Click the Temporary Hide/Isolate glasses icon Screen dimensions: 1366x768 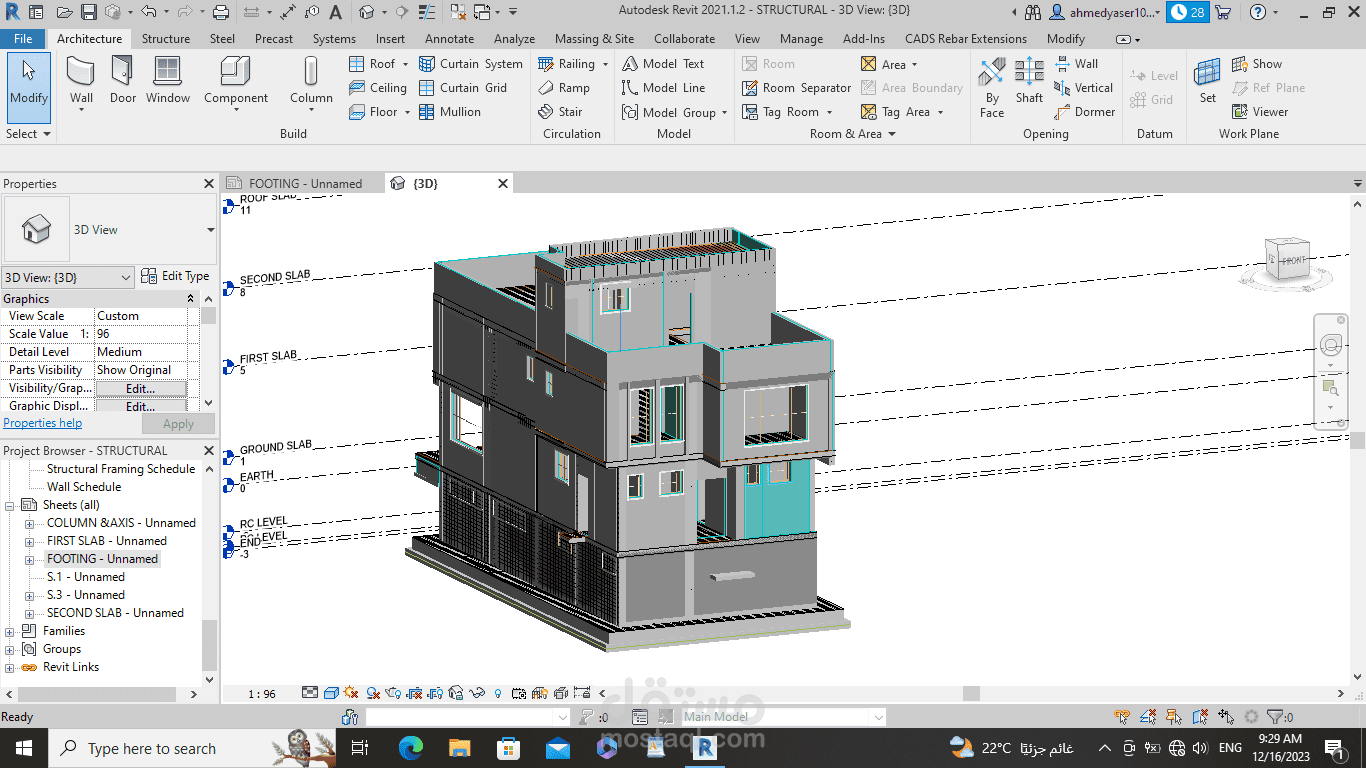click(476, 692)
